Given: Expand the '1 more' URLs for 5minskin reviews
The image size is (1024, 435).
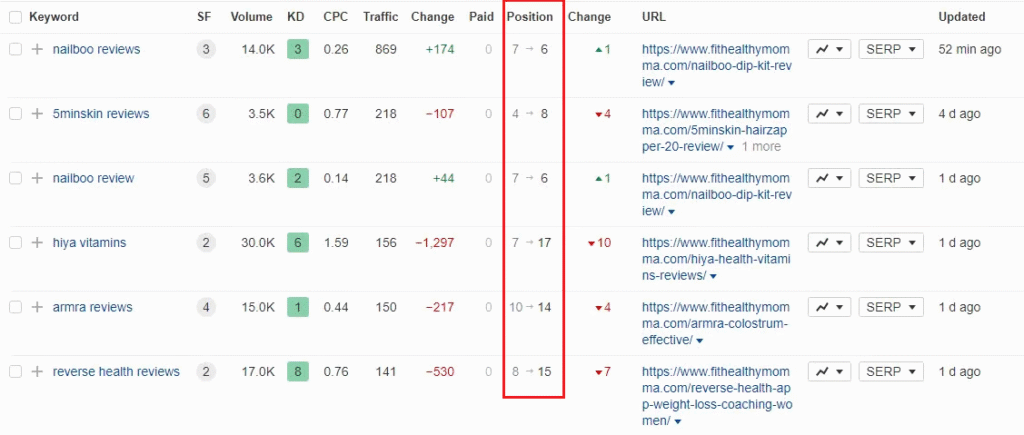Looking at the screenshot, I should point(760,147).
